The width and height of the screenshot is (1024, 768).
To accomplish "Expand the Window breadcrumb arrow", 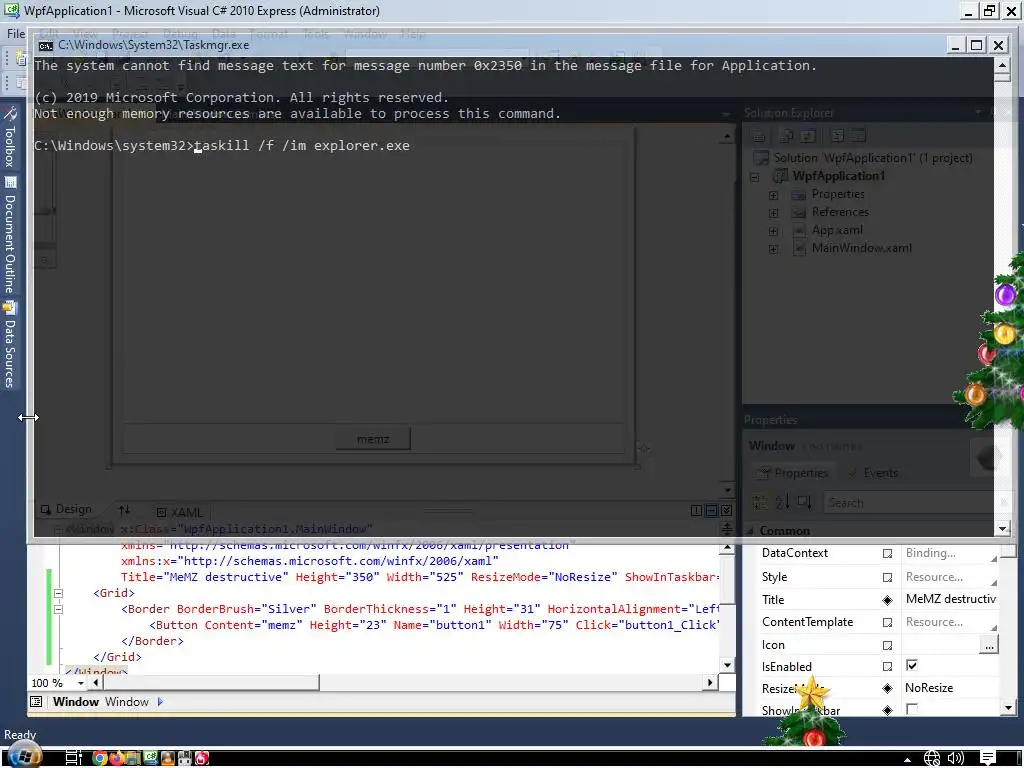I will click(160, 702).
